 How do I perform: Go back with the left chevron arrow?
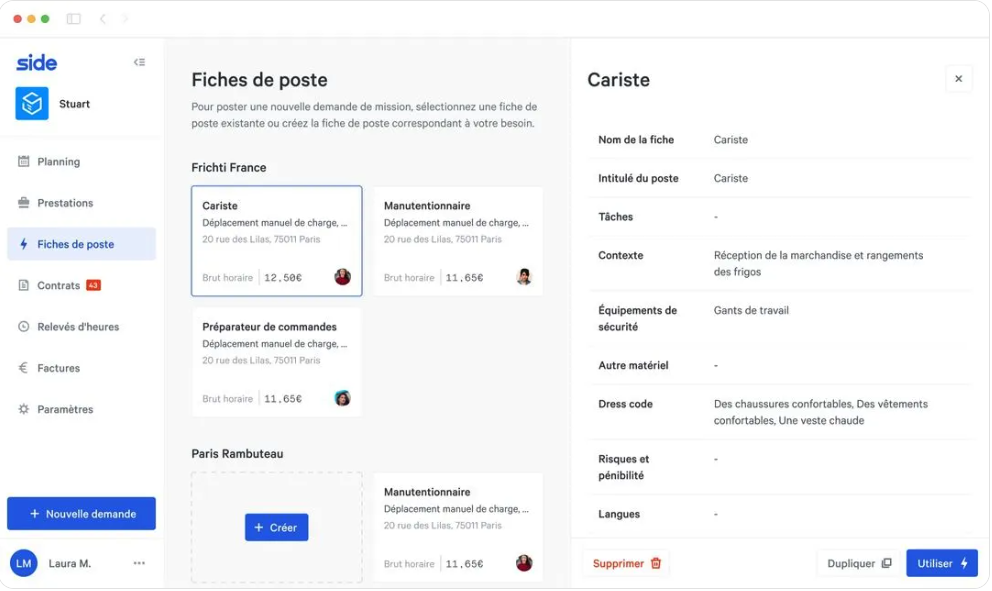[103, 19]
